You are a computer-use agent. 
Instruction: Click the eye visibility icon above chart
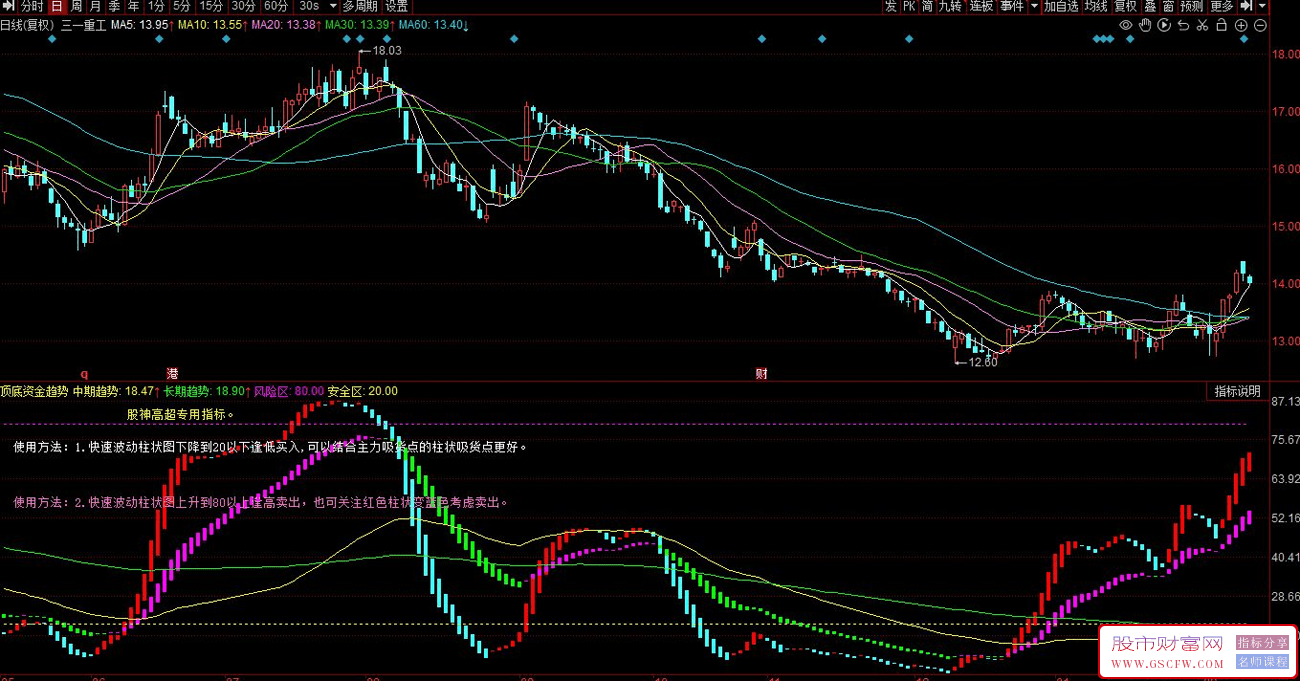click(x=1126, y=25)
